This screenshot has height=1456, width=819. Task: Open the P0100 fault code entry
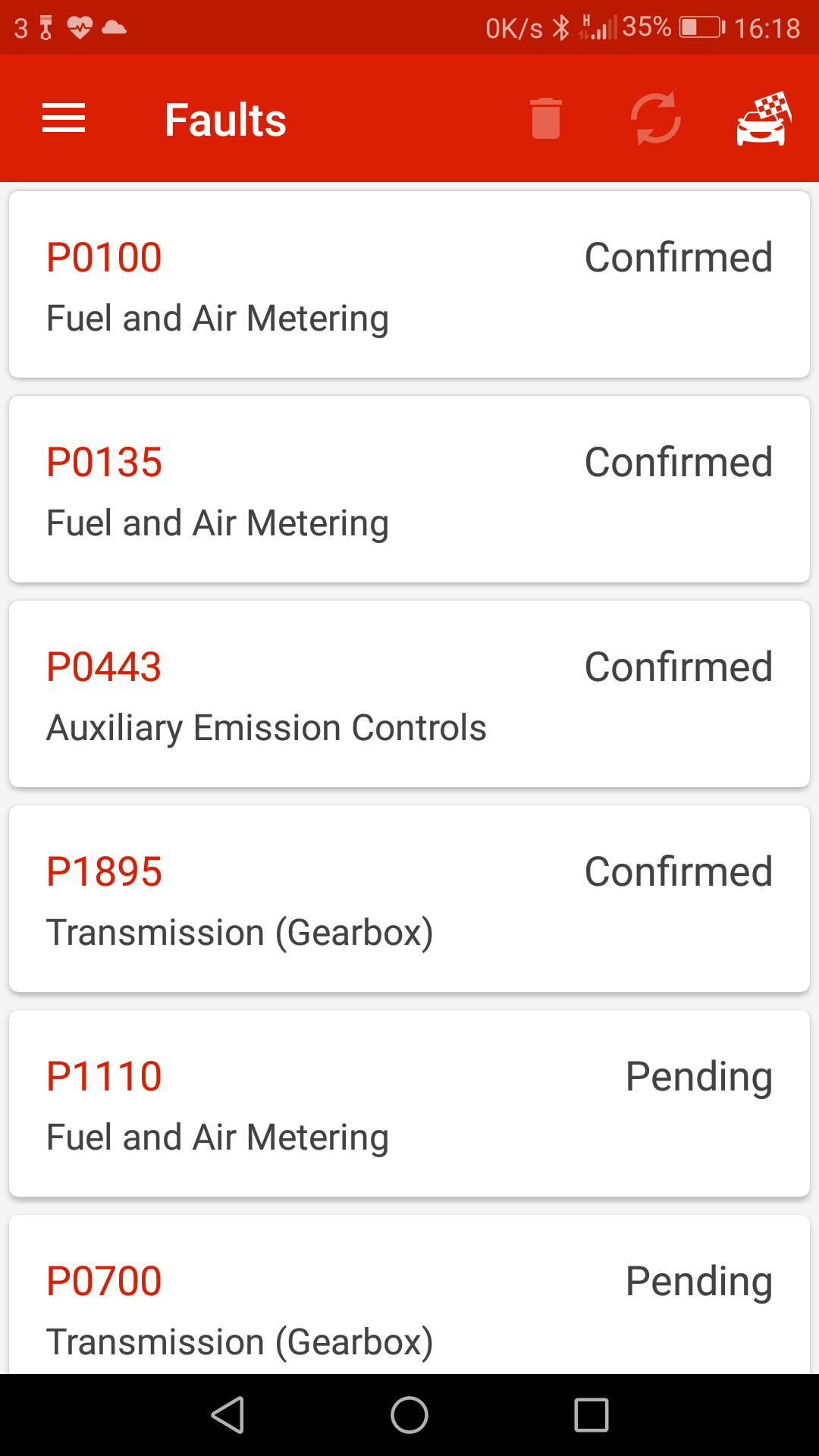[x=409, y=284]
